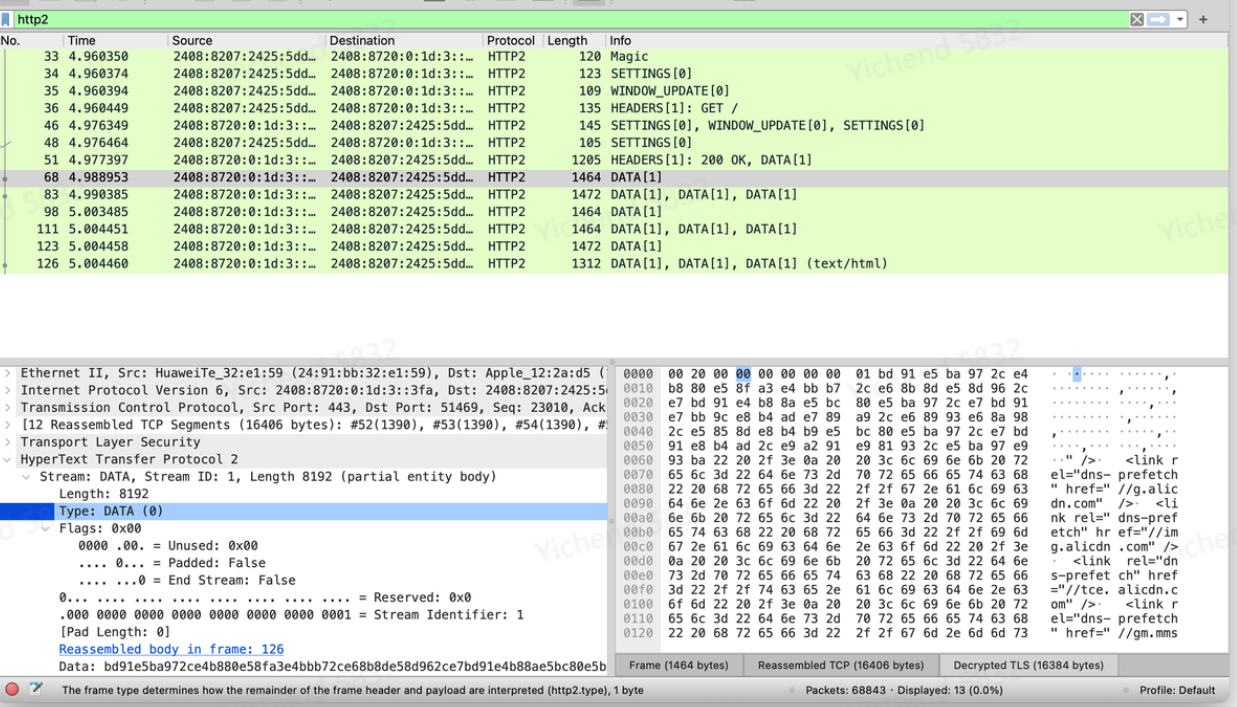Screen dimensions: 1237x707
Task: Click into the http2 display filter field
Action: point(570,19)
